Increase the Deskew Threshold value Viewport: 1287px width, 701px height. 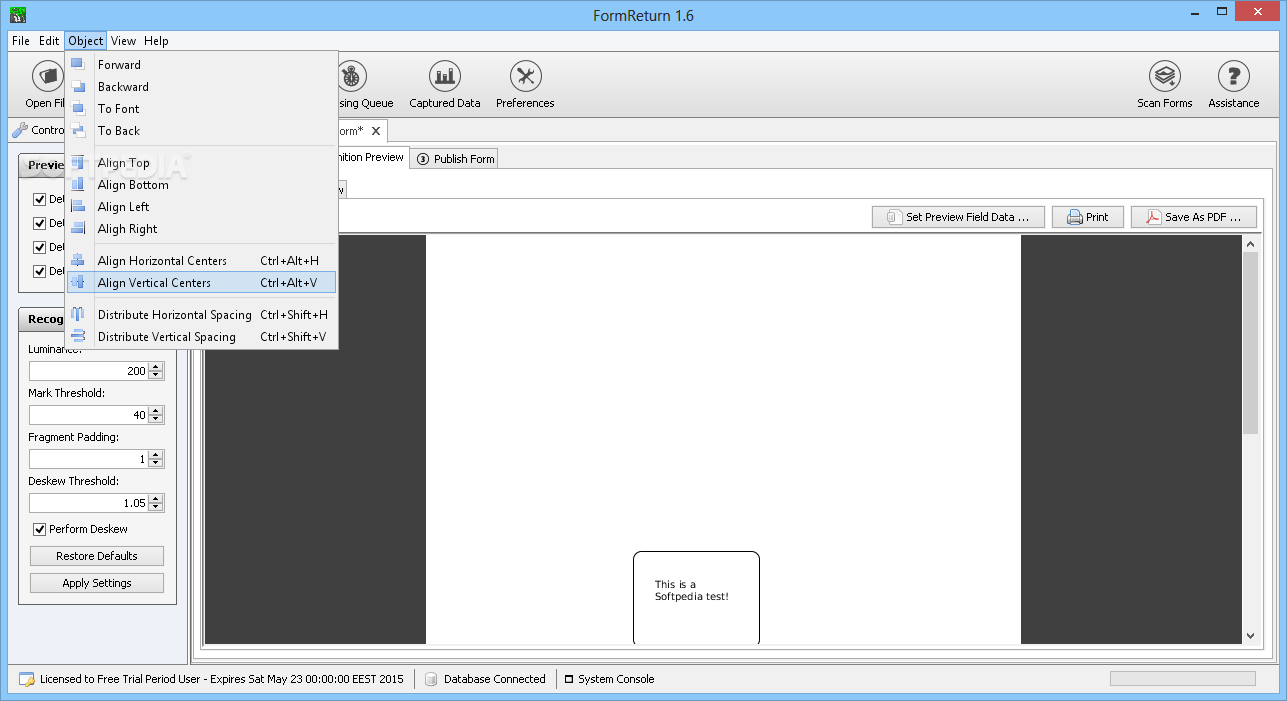tap(156, 499)
